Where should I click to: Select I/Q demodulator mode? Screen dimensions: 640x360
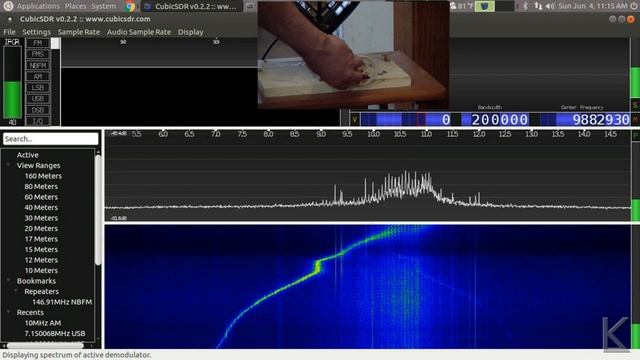[38, 121]
